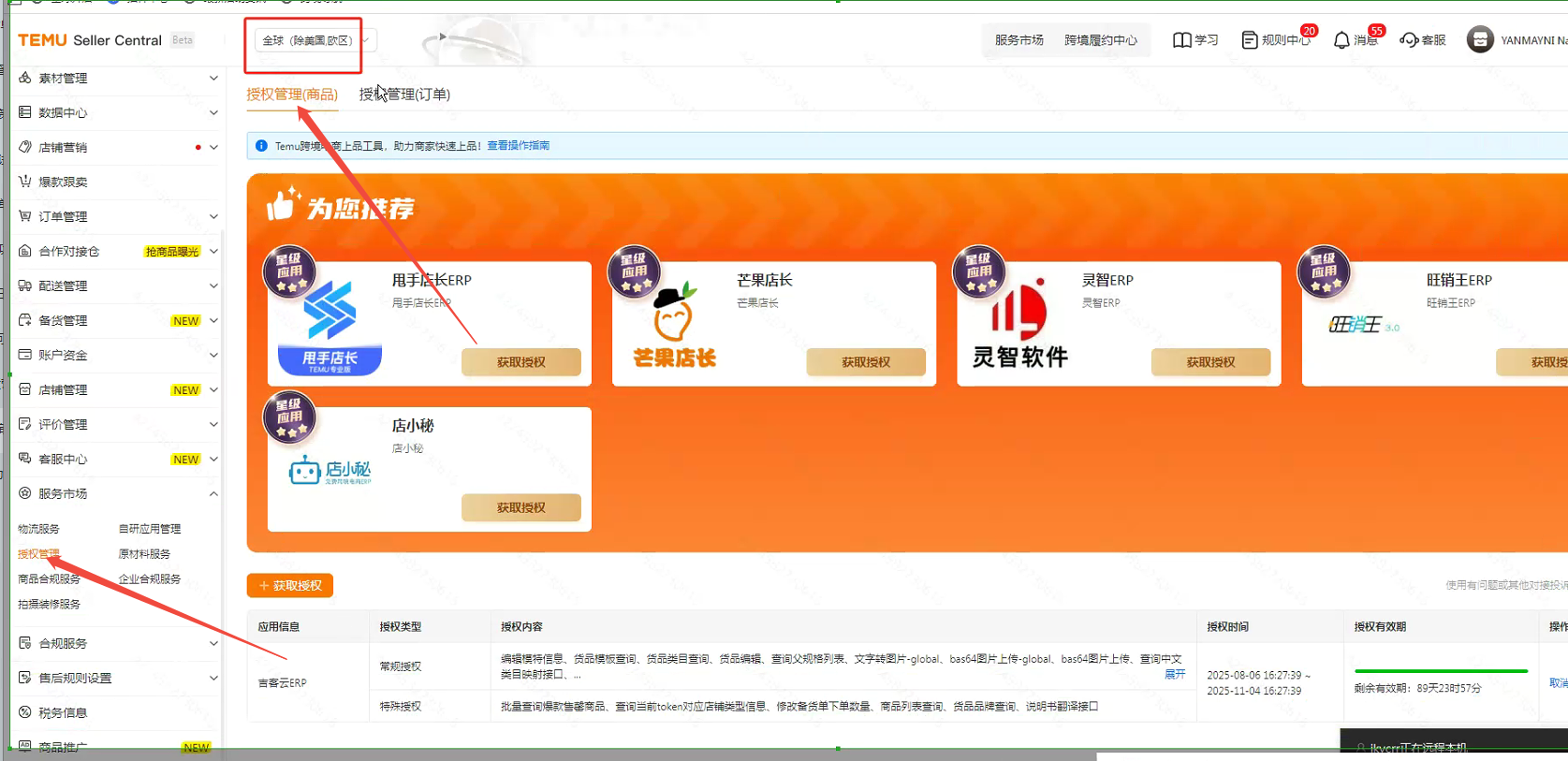The height and width of the screenshot is (761, 1568).
Task: Click 展开 to expand authorization content
Action: (x=1174, y=674)
